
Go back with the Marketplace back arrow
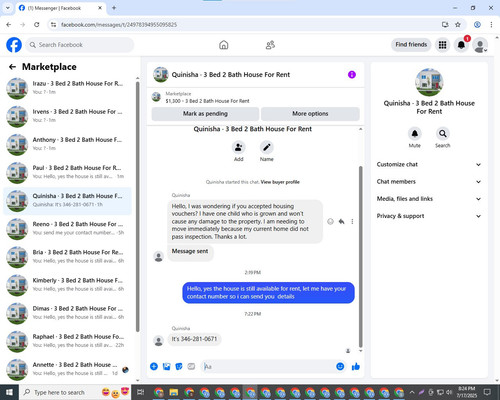point(12,67)
